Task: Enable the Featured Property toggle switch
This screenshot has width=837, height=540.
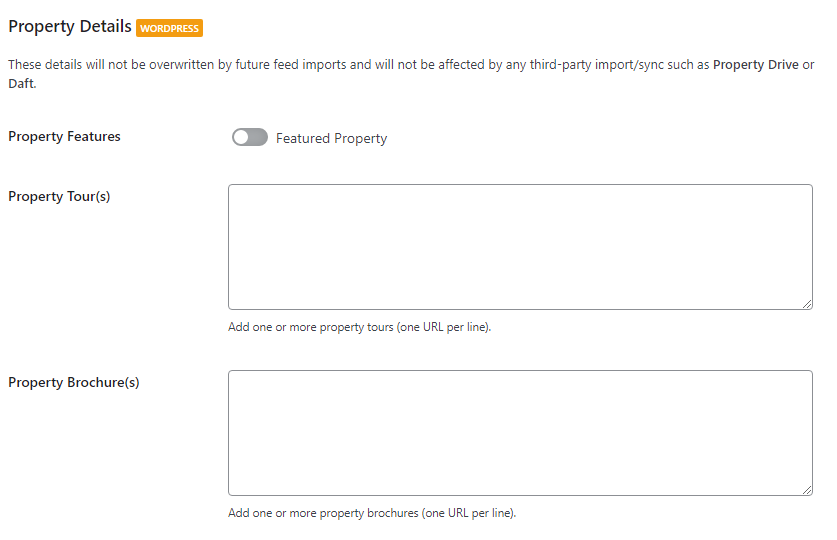Action: click(x=250, y=138)
